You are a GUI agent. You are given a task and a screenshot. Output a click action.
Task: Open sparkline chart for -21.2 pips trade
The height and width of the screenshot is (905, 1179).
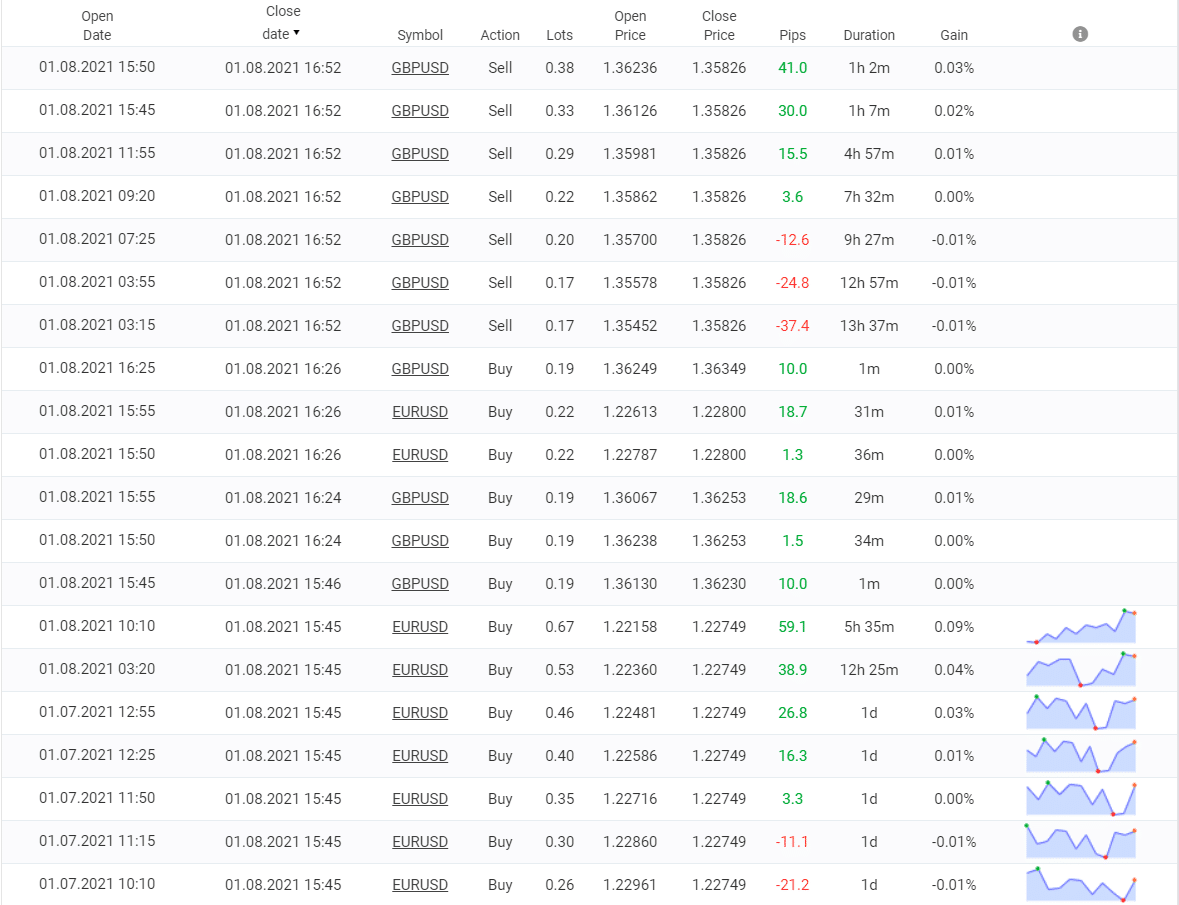(1080, 884)
